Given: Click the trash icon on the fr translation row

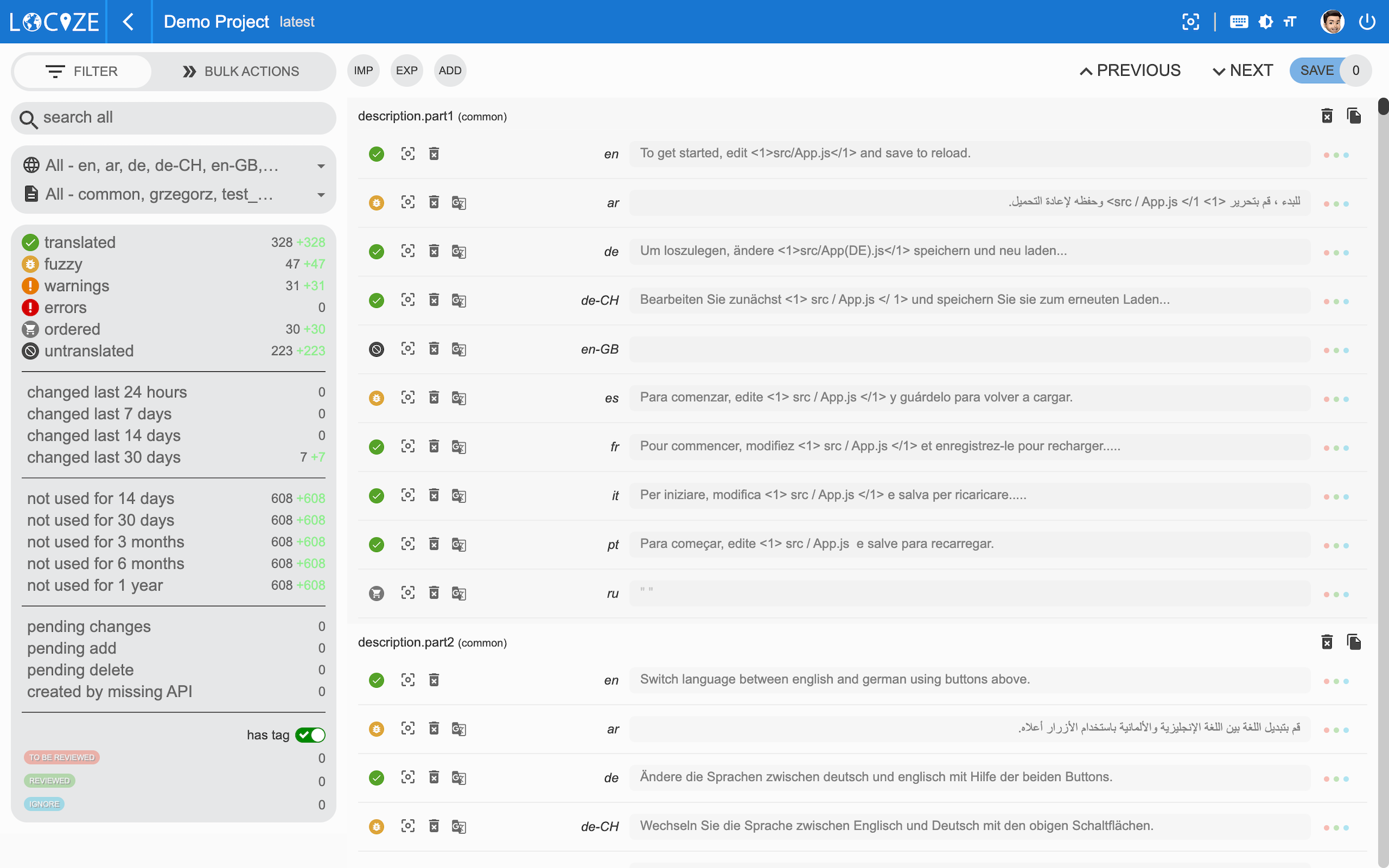Looking at the screenshot, I should 434,446.
